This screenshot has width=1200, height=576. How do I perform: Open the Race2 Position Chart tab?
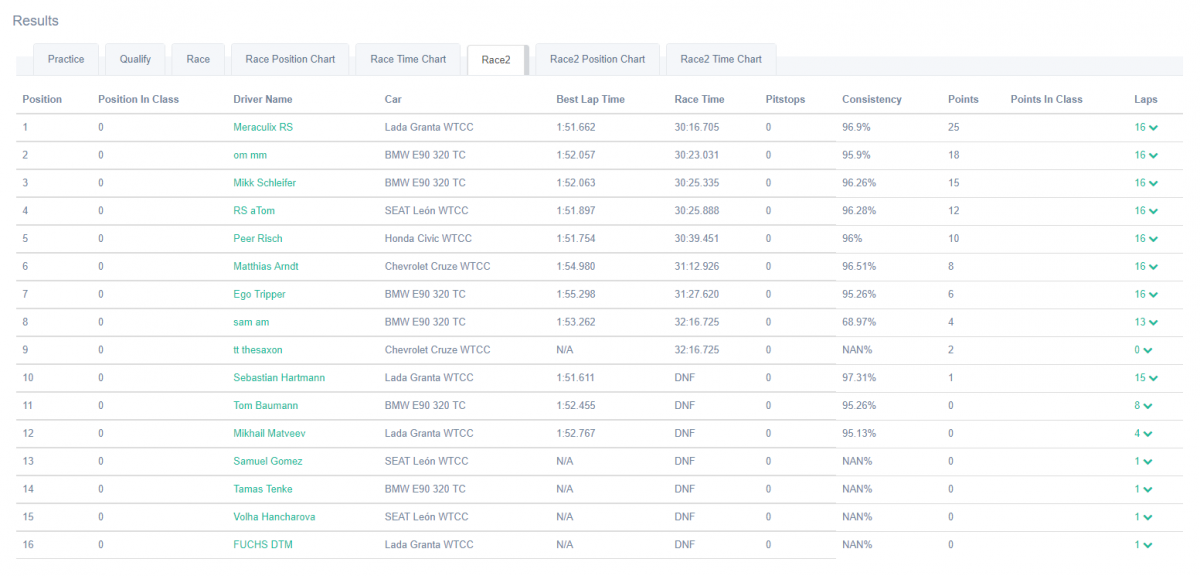[x=597, y=59]
